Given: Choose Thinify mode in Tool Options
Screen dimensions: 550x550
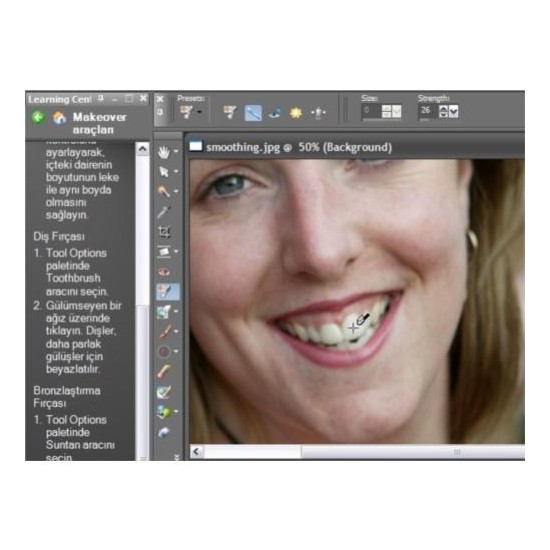Looking at the screenshot, I should coord(318,113).
